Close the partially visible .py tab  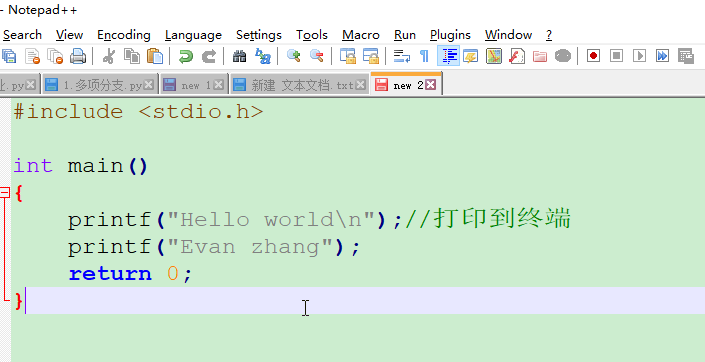point(31,85)
